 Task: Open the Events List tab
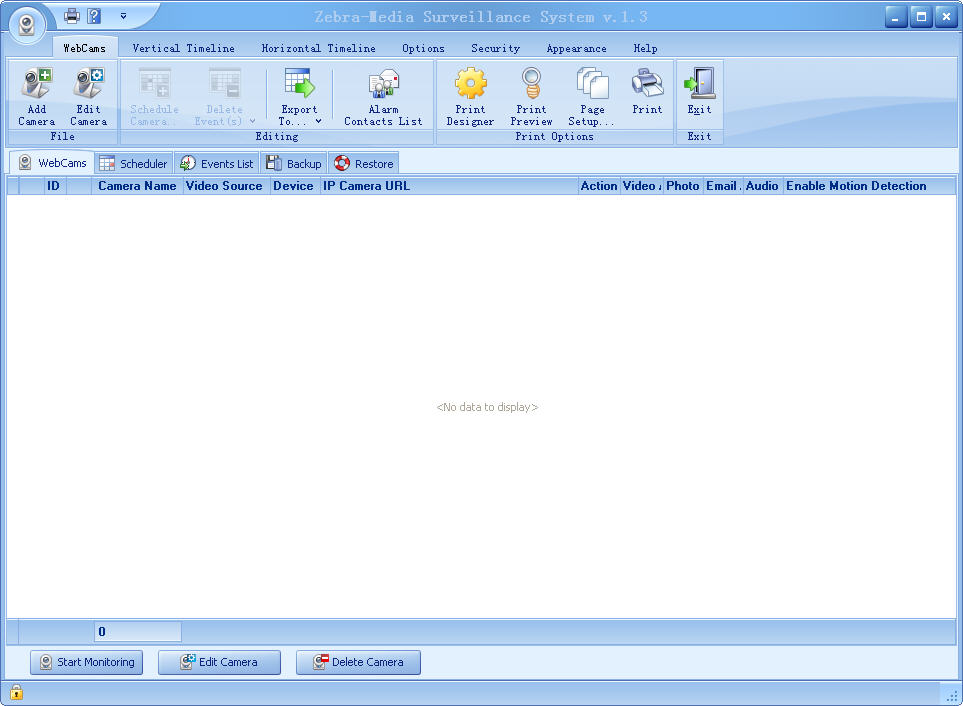(217, 164)
